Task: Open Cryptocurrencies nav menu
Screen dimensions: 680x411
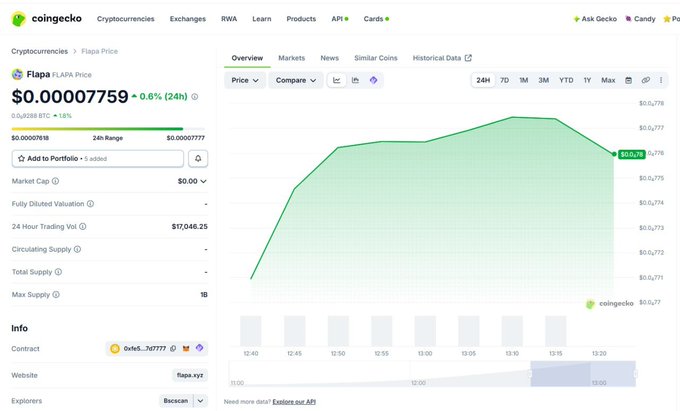Action: click(126, 19)
